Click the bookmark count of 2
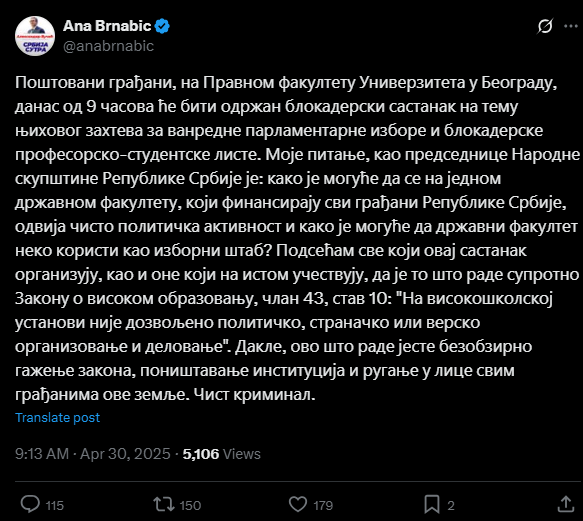This screenshot has width=583, height=521. 451,505
